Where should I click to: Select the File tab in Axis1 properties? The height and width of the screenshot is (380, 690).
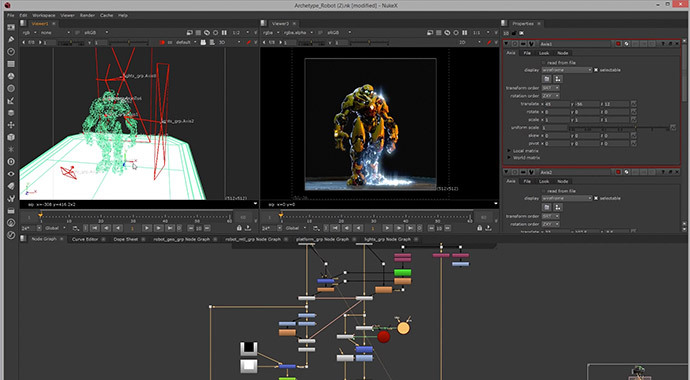pyautogui.click(x=527, y=53)
